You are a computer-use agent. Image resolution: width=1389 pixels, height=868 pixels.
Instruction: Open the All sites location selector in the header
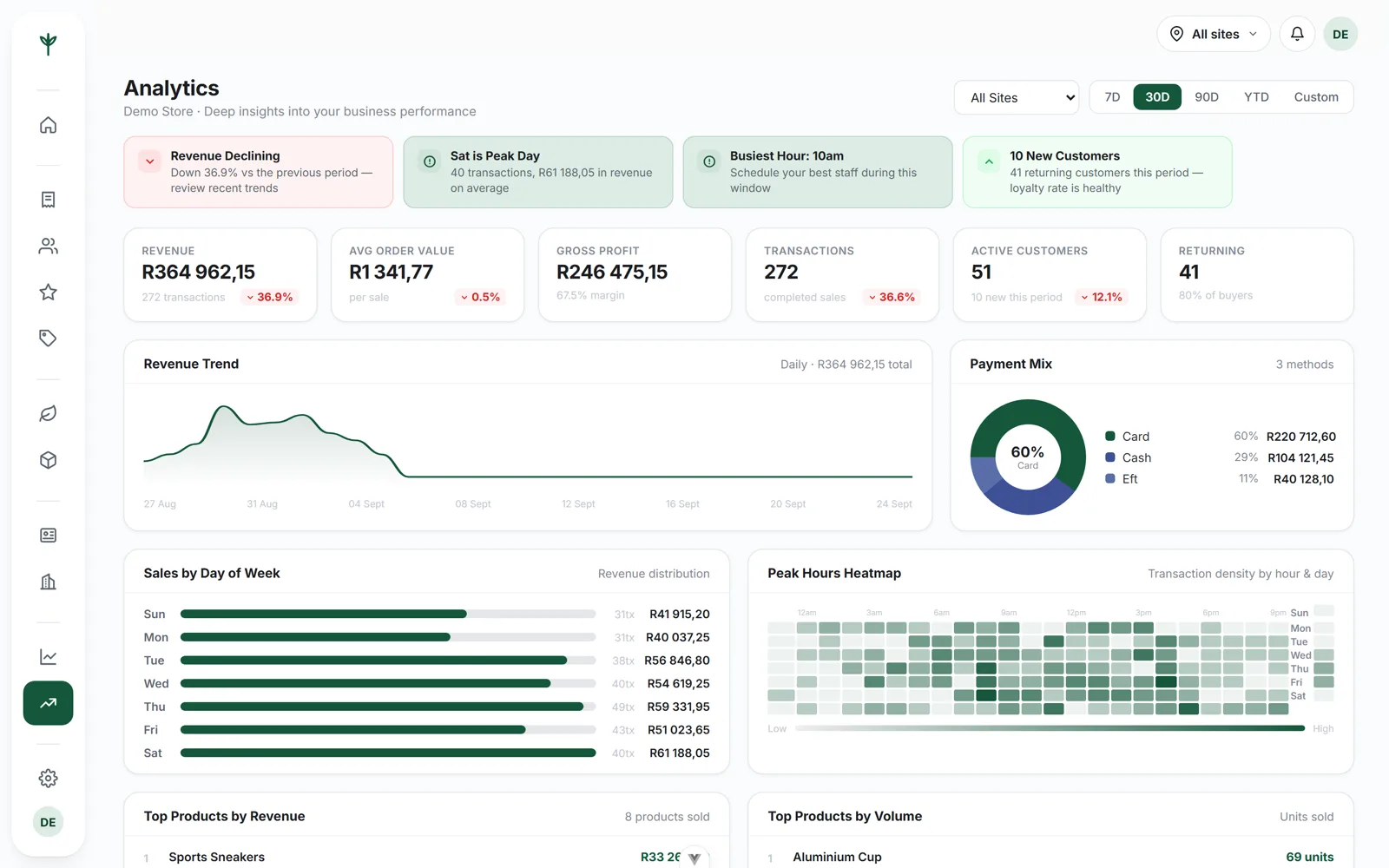pos(1214,34)
